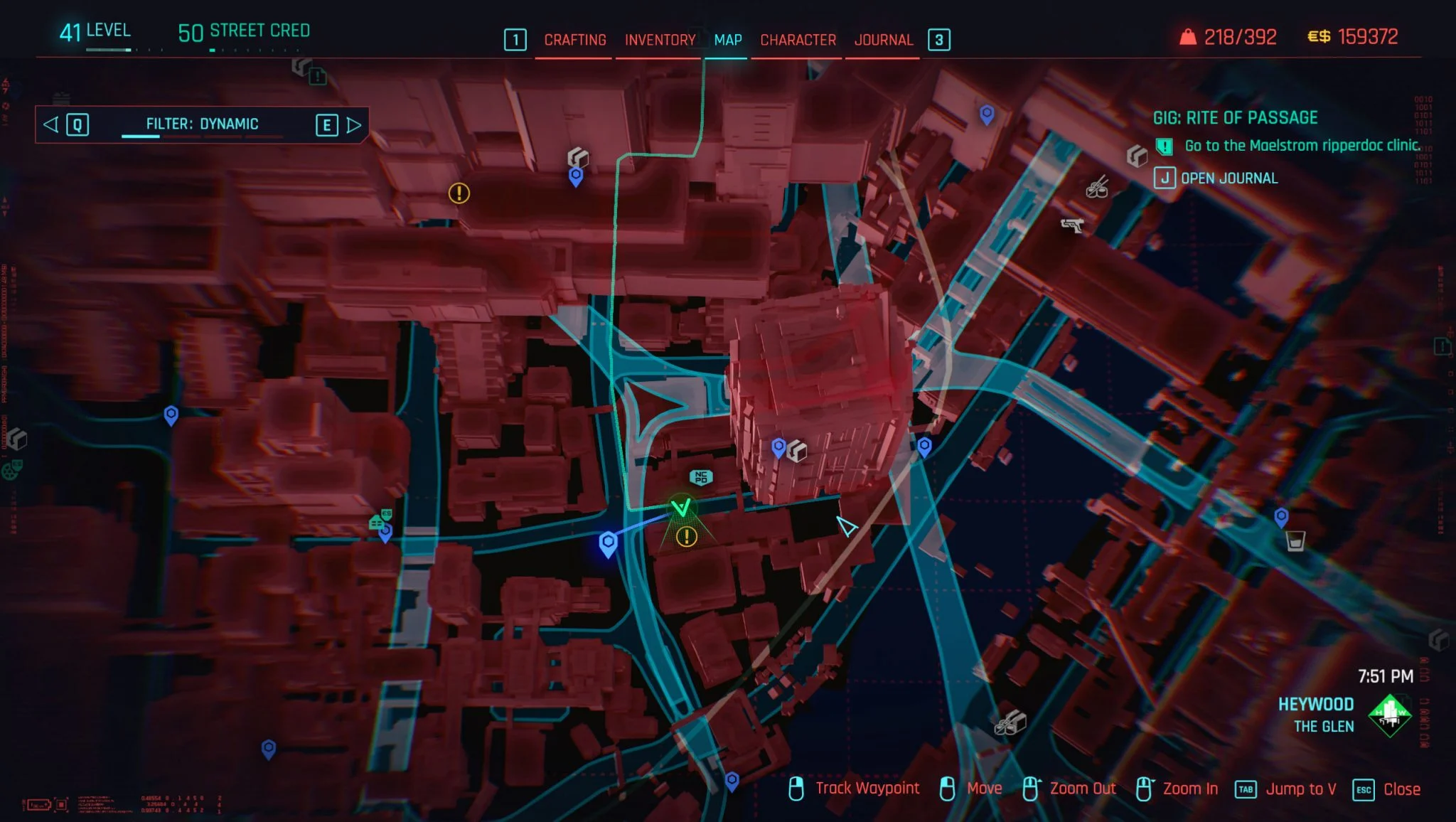The height and width of the screenshot is (822, 1456).
Task: Select yellow exclamation marker near top-left buildings
Action: [459, 193]
